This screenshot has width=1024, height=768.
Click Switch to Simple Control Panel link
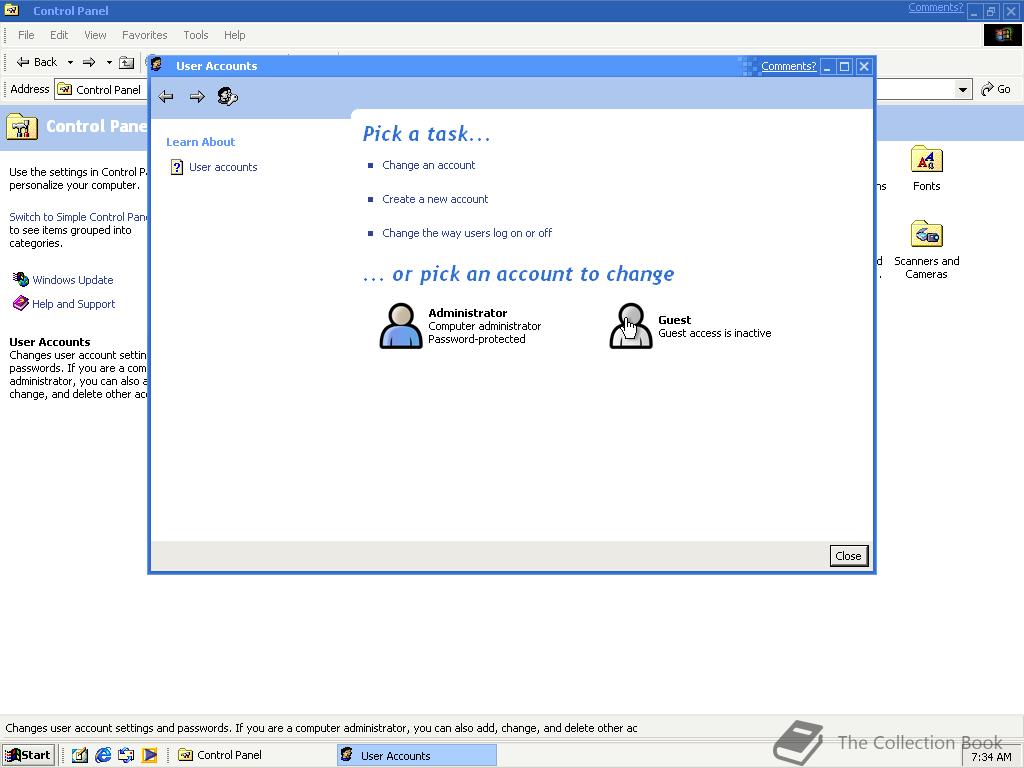[x=78, y=217]
